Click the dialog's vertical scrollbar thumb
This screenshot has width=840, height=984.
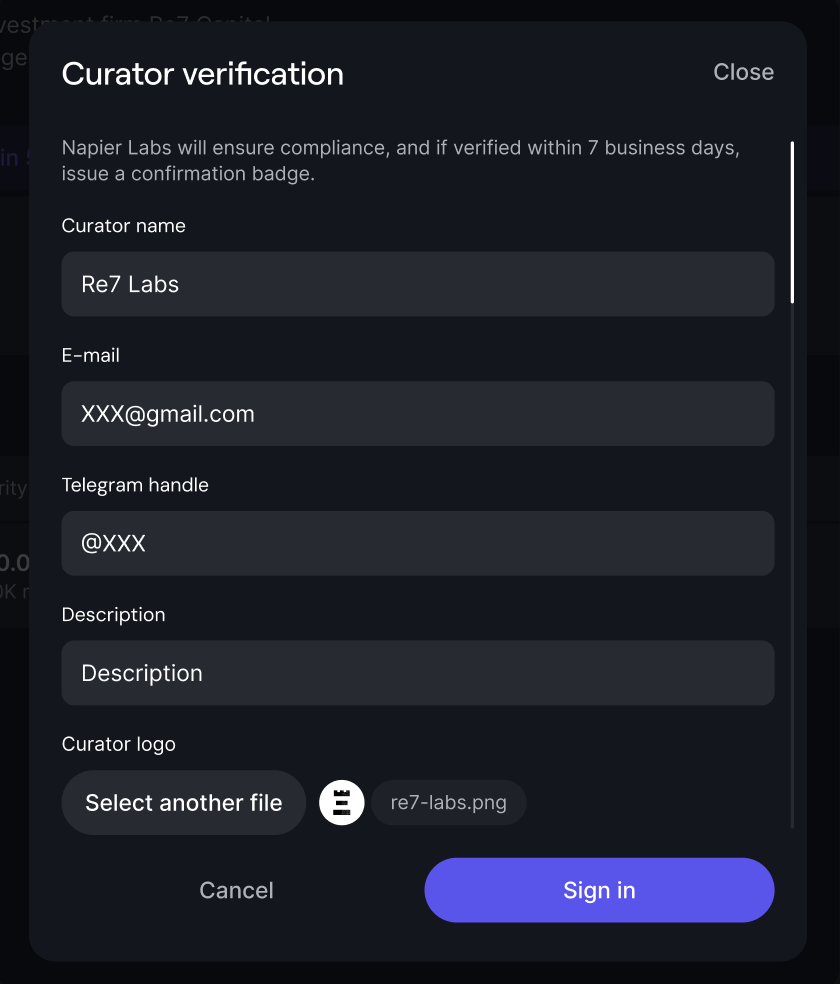[x=792, y=222]
